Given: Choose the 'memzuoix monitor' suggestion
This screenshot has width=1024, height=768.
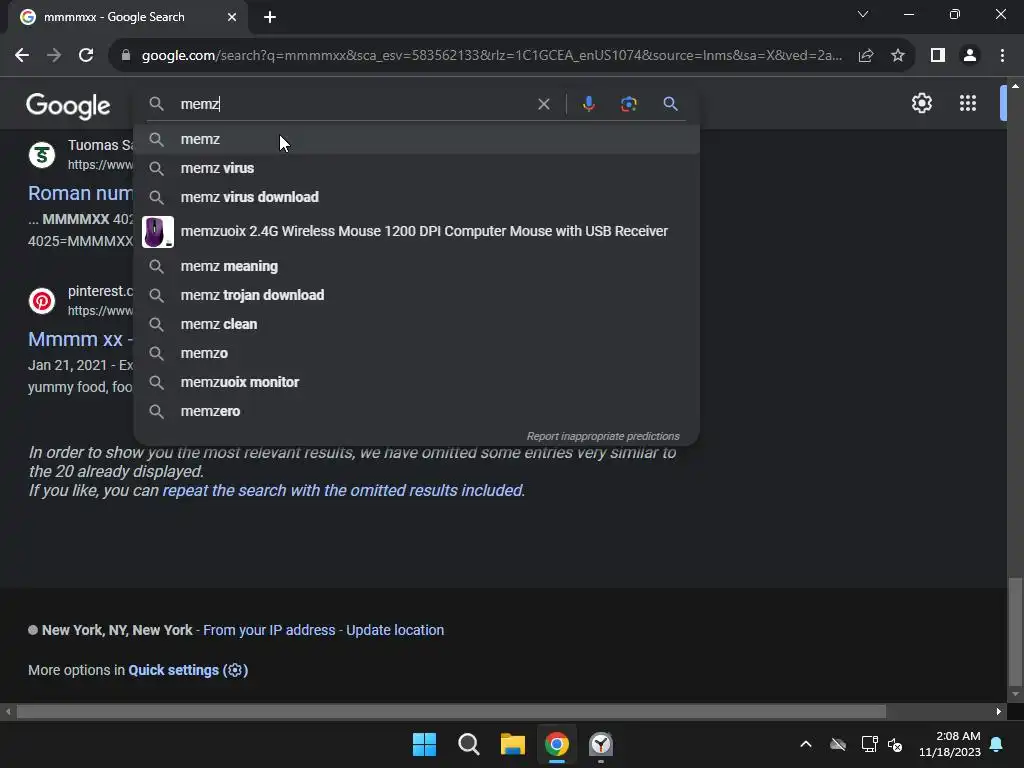Looking at the screenshot, I should [x=417, y=382].
